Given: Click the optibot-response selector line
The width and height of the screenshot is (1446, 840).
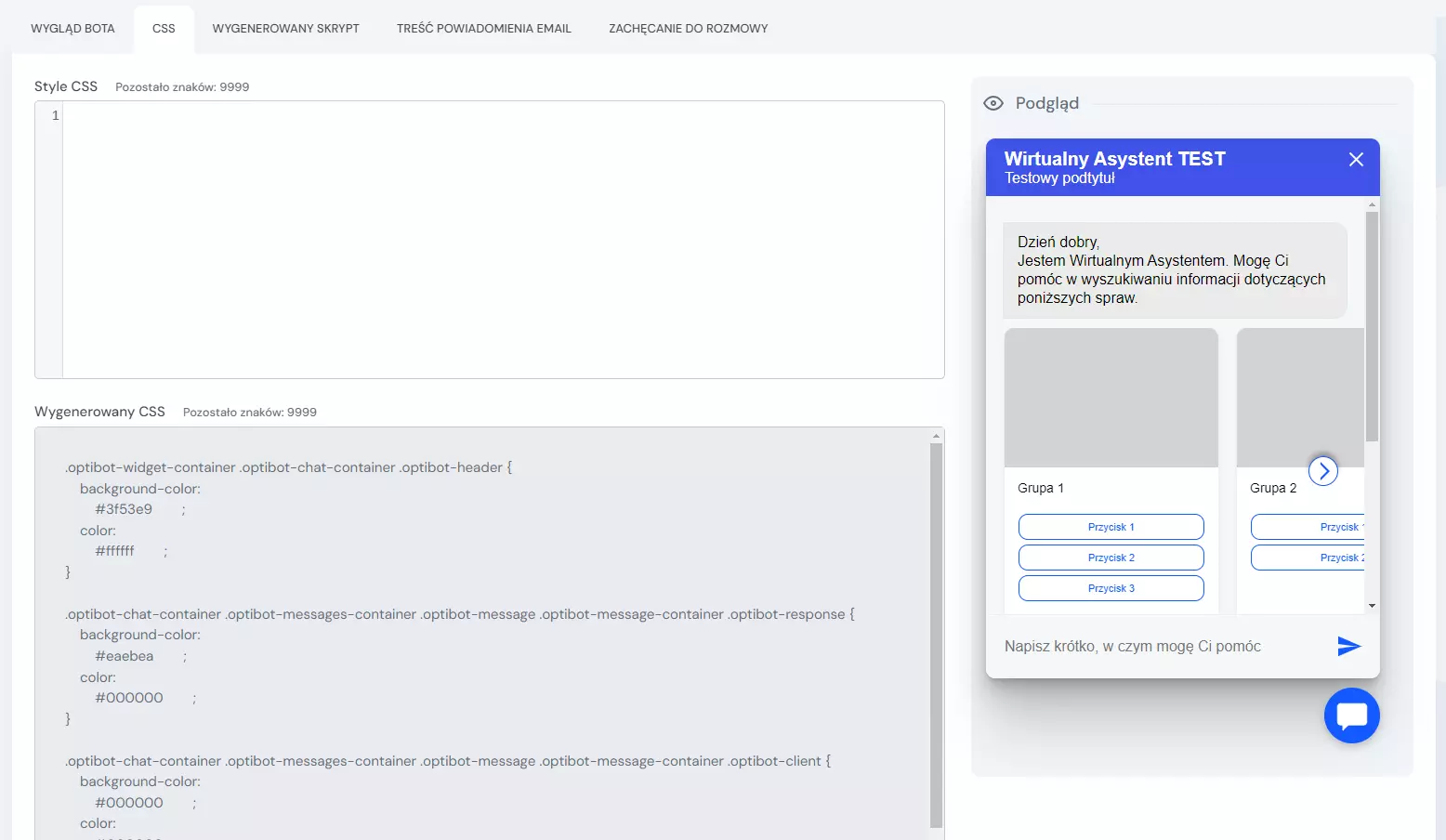Looking at the screenshot, I should (x=460, y=614).
